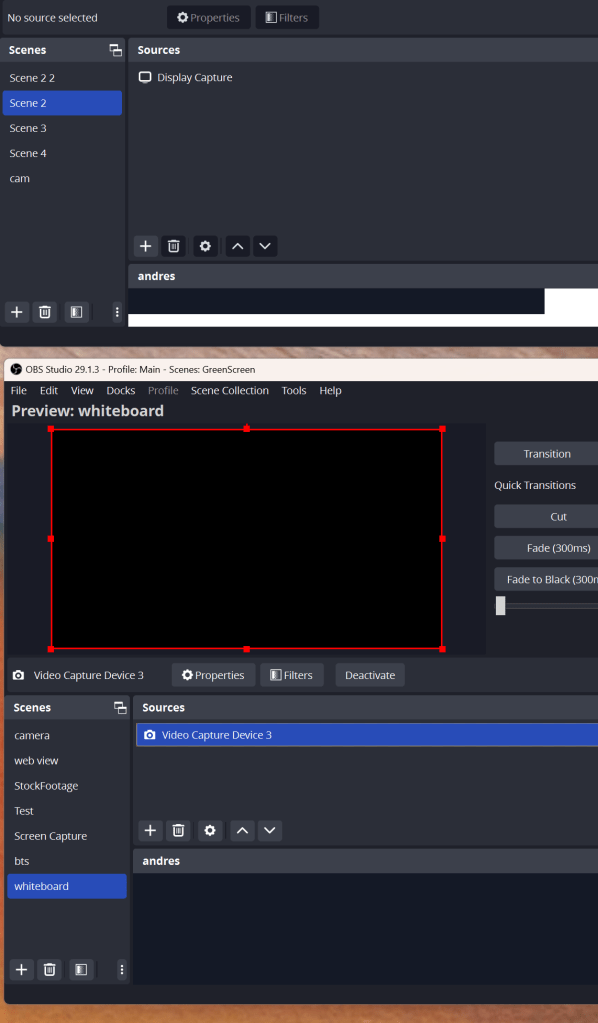Add a source in upper window Sources panel
Viewport: 598px width, 1023px height.
pos(145,246)
